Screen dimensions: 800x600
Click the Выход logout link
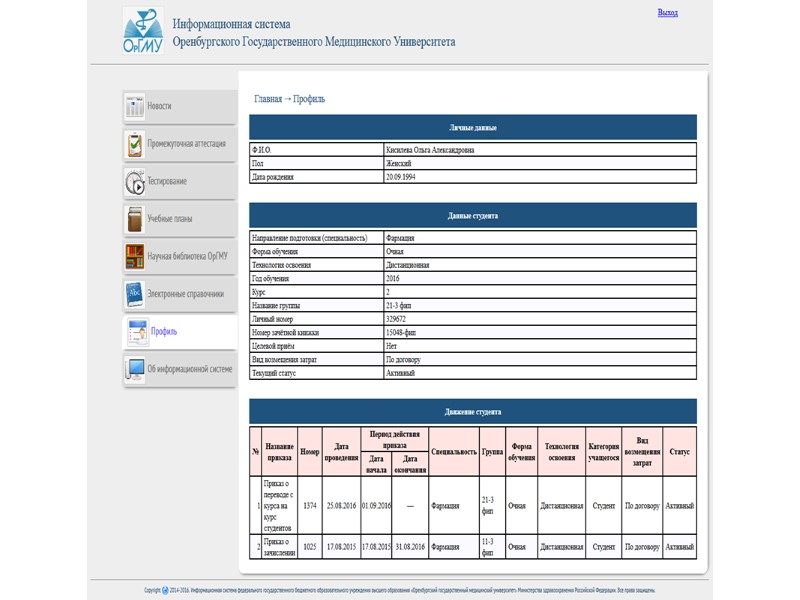tap(667, 12)
